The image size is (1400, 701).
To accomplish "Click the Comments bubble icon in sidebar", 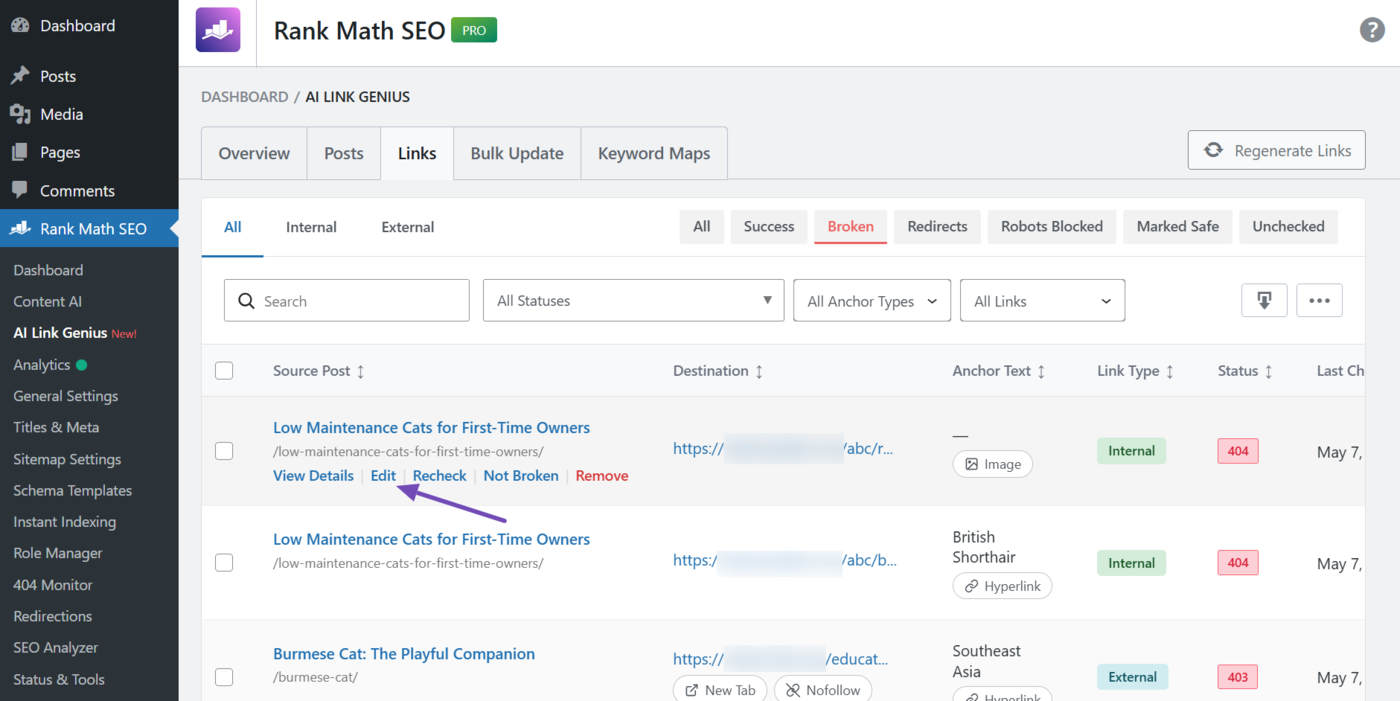I will [x=20, y=190].
